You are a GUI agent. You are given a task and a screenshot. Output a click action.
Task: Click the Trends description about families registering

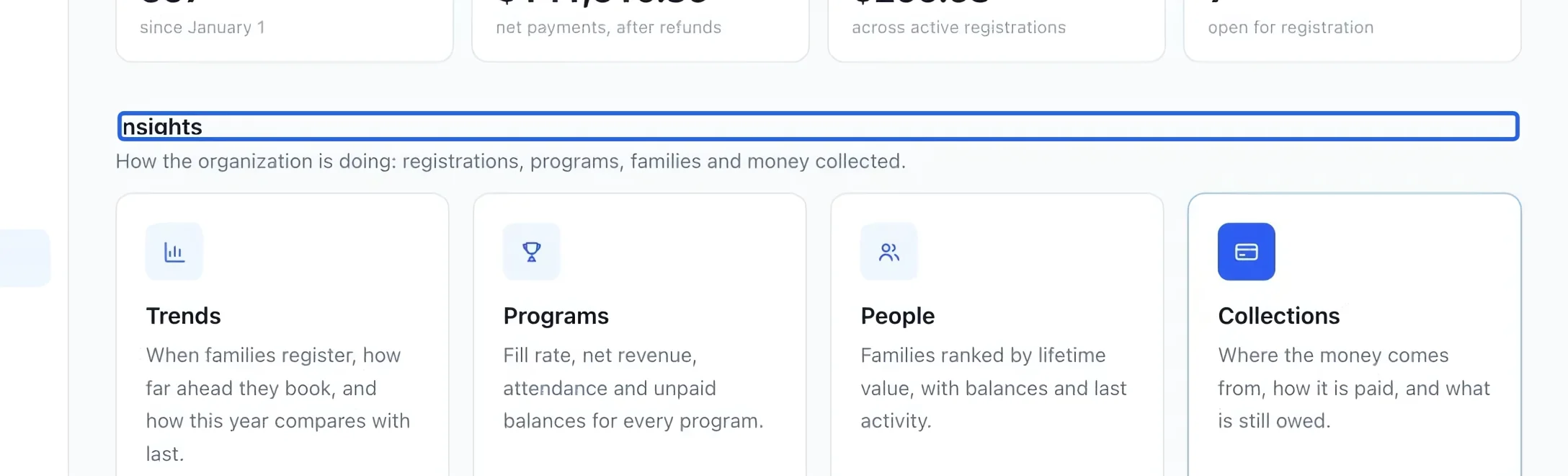[278, 405]
